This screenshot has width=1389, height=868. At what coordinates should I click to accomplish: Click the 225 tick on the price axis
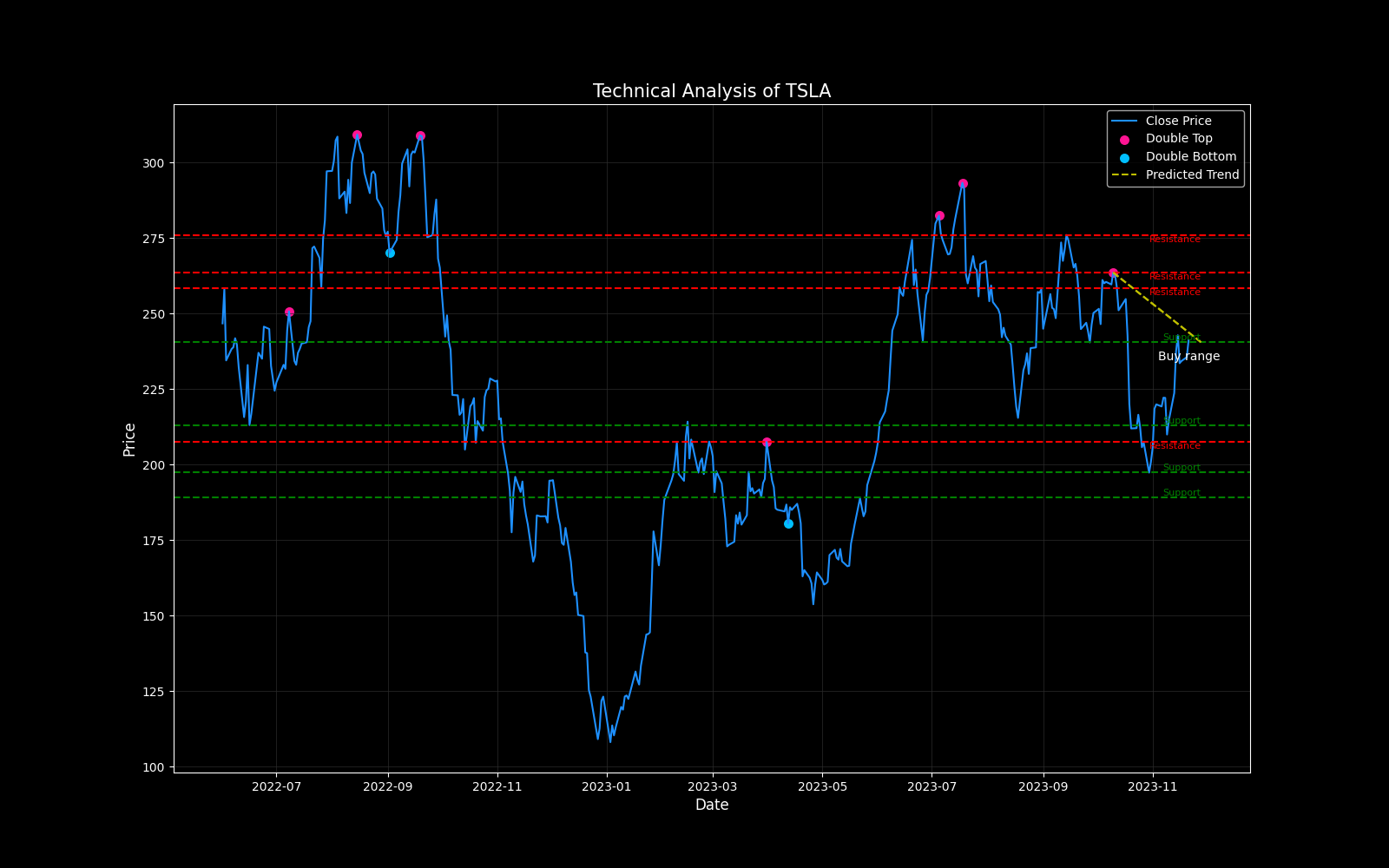pos(153,390)
